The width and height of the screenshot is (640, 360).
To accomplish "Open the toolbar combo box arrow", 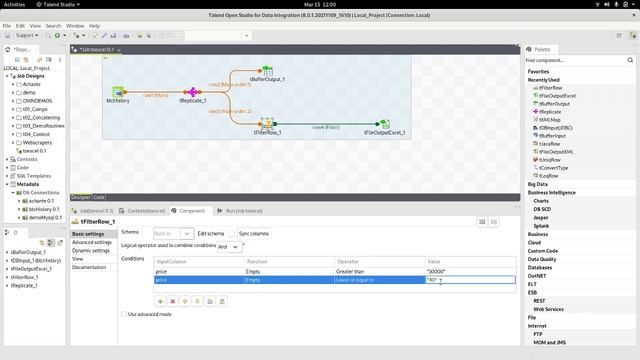I will coord(246,36).
